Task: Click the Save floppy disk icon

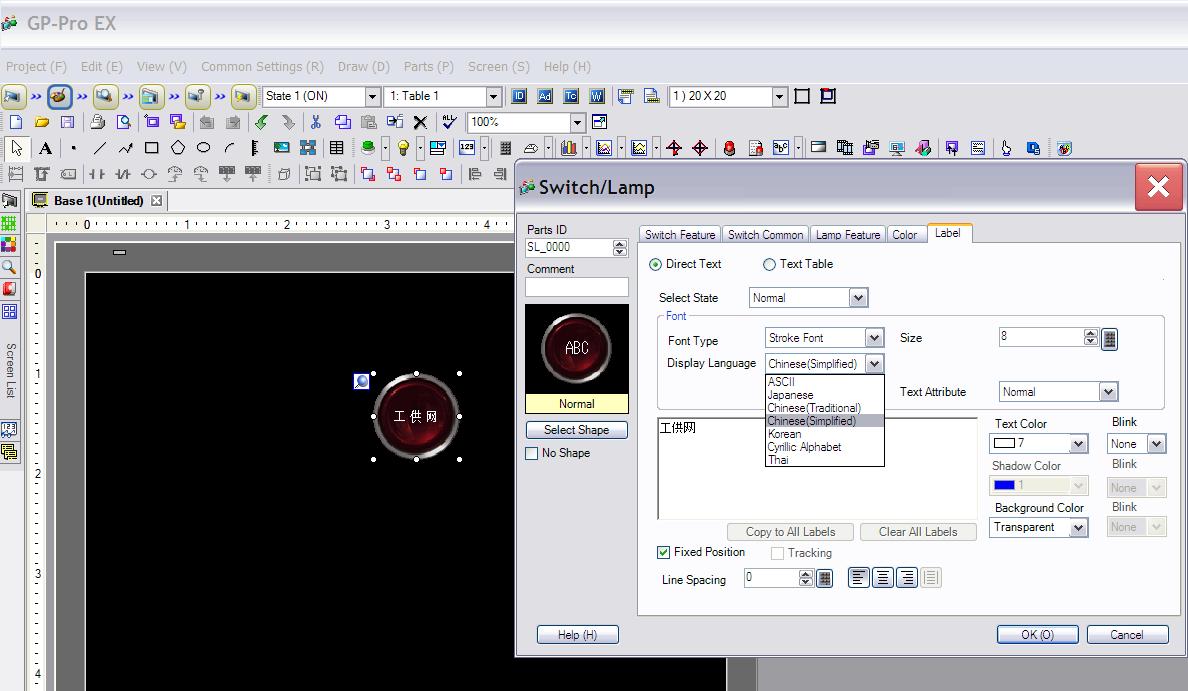Action: click(67, 122)
